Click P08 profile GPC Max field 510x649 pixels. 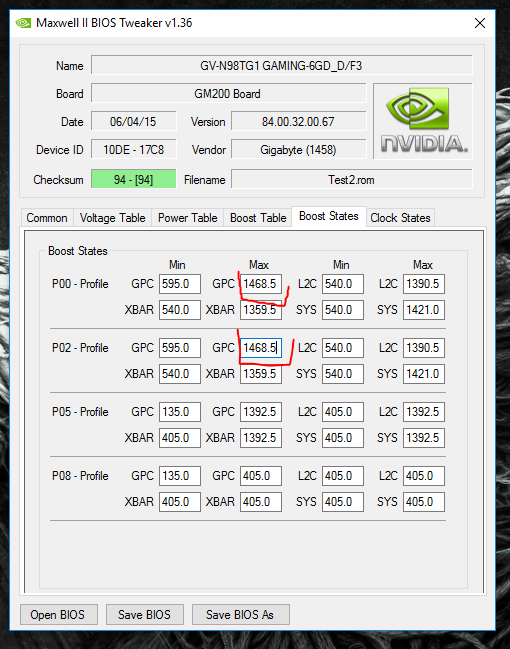[261, 476]
